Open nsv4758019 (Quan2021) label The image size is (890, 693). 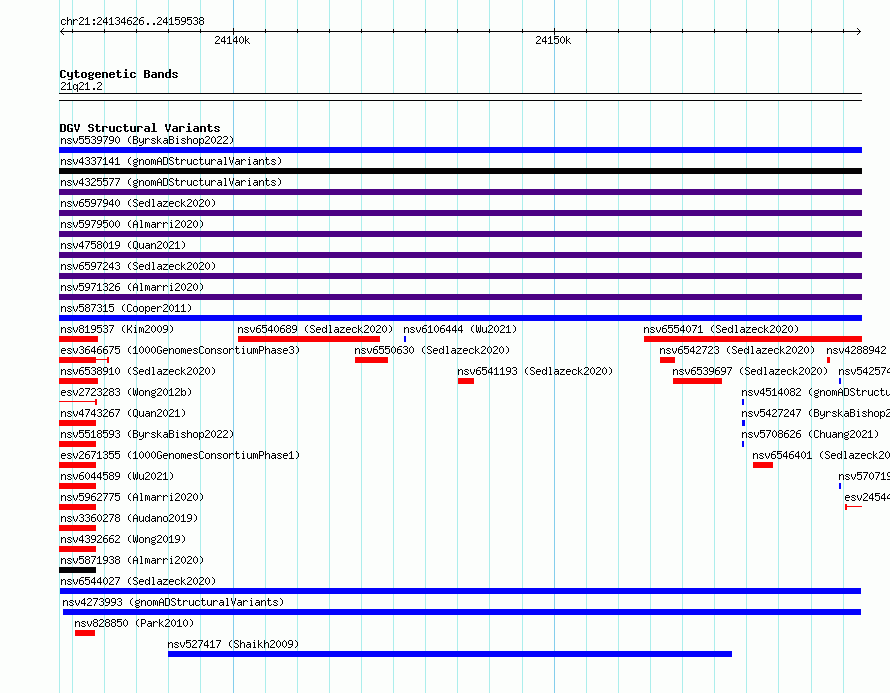click(x=123, y=245)
